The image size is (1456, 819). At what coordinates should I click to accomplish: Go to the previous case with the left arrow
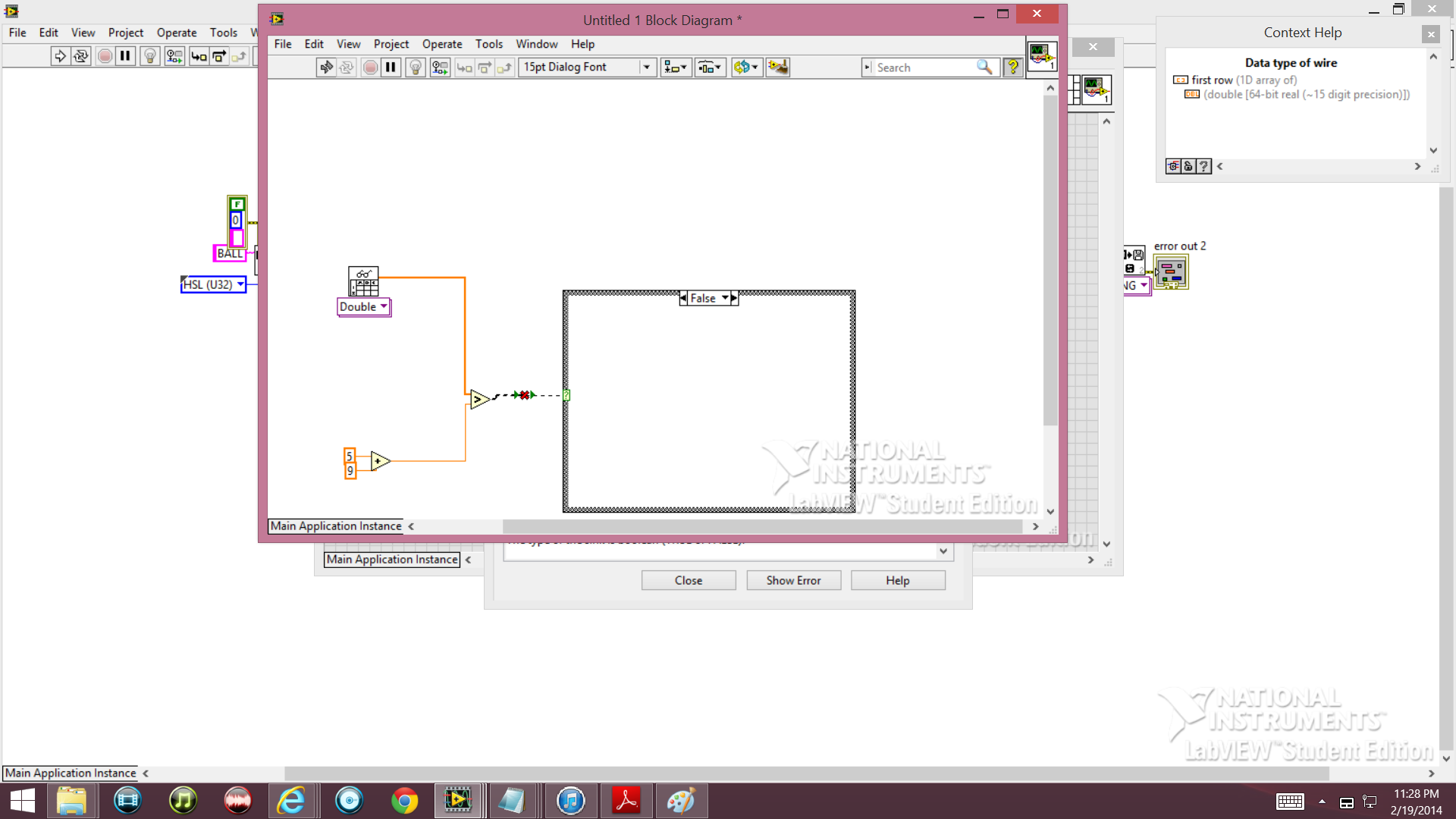pos(683,298)
